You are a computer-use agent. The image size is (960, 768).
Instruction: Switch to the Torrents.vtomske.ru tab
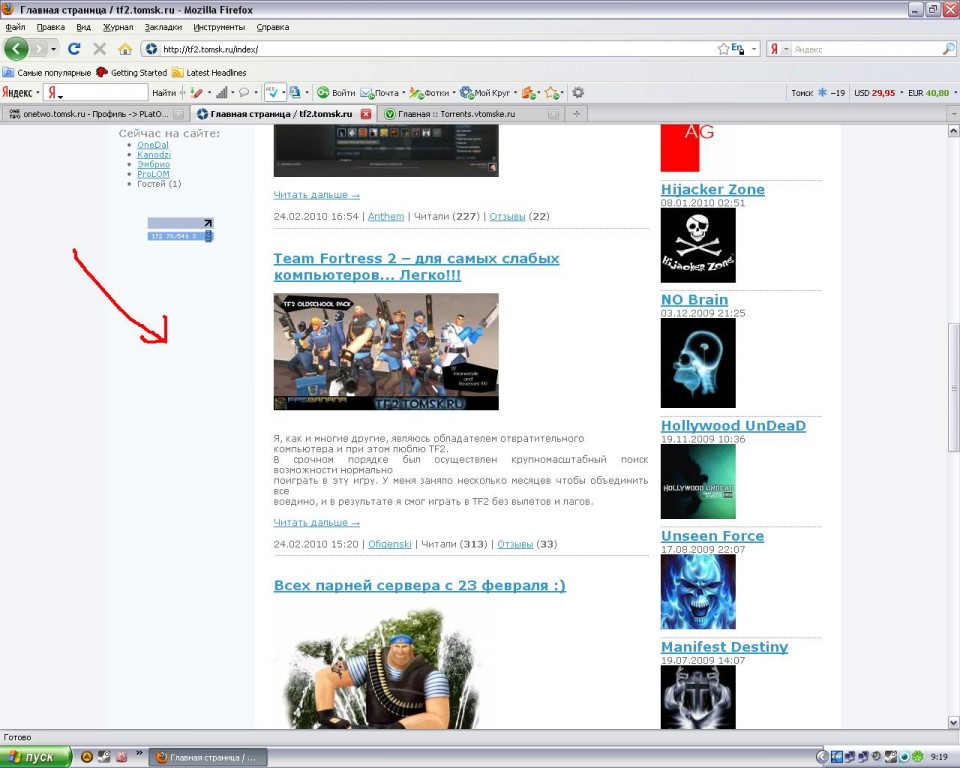(x=471, y=114)
